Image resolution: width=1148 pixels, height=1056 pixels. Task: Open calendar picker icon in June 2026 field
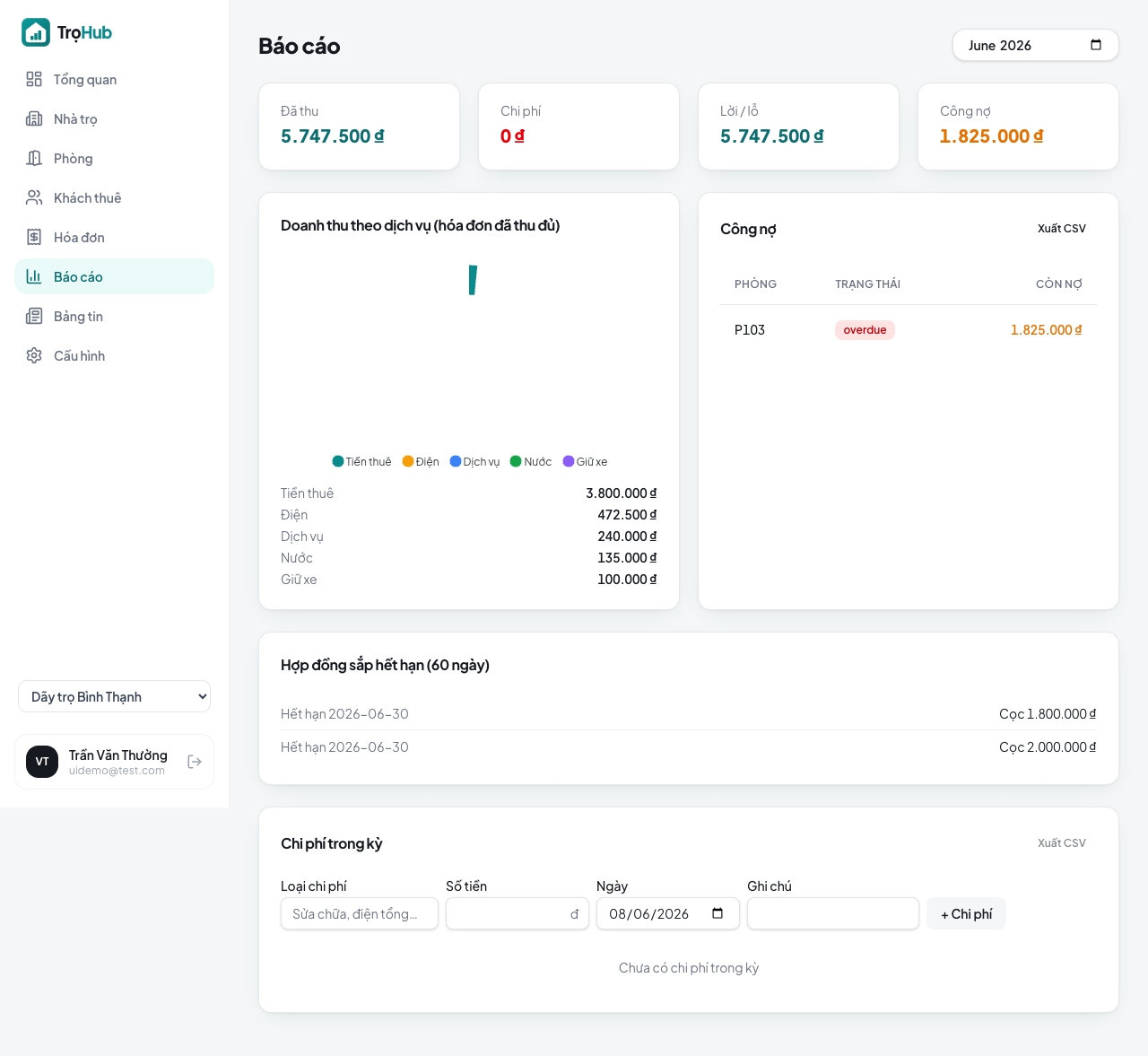pos(1096,45)
